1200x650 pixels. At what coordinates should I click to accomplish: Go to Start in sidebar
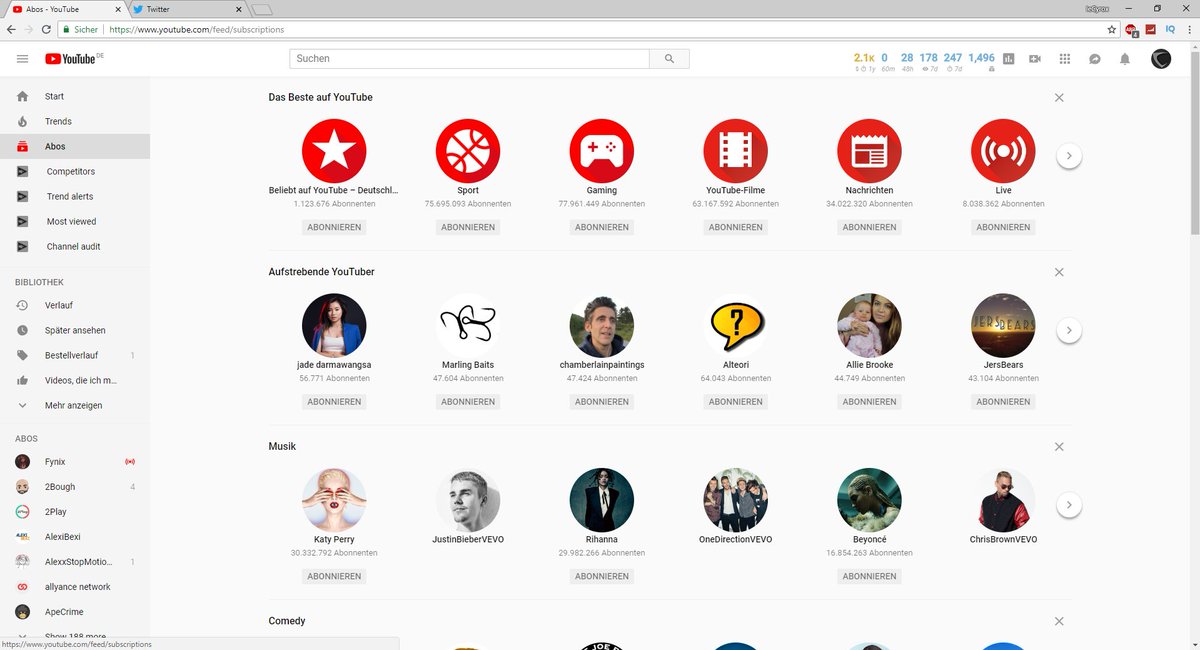tap(75, 96)
